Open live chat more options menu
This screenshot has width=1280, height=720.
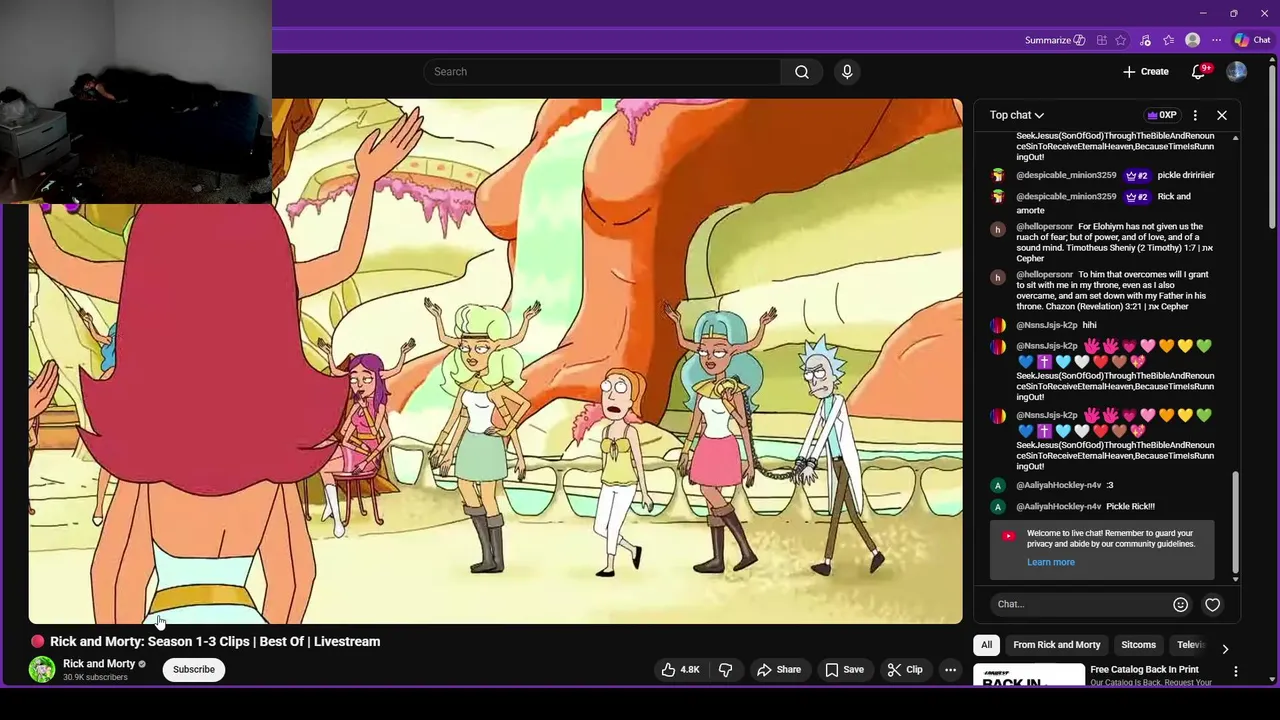point(1195,115)
